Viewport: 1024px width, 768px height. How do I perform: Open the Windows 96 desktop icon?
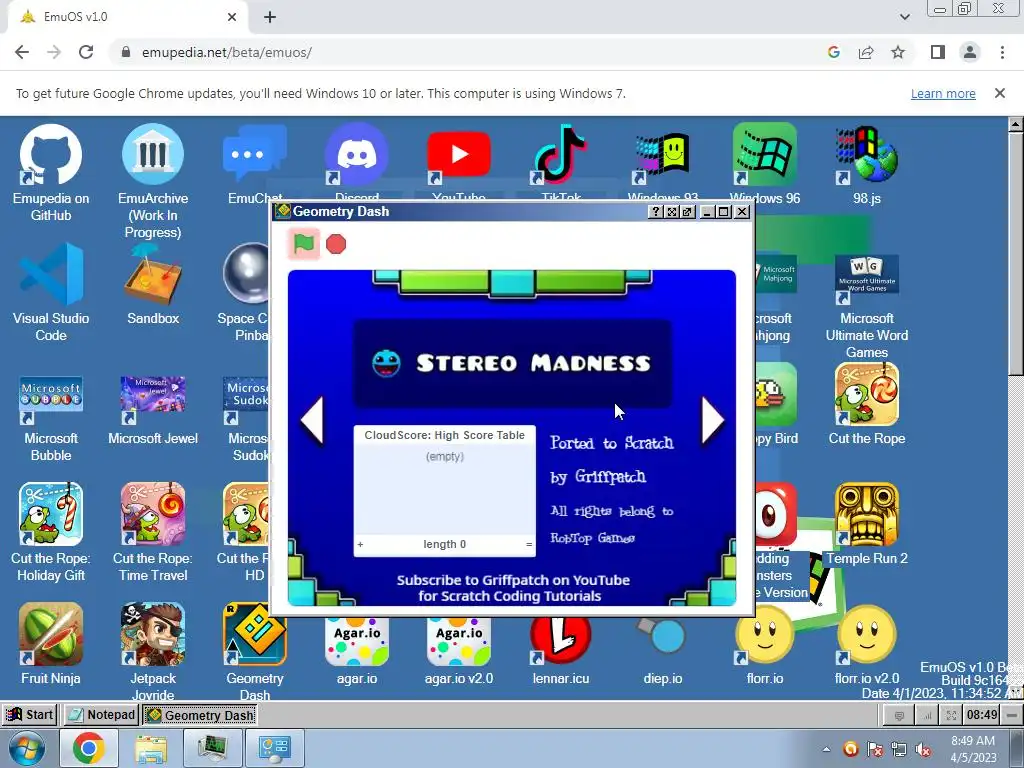pyautogui.click(x=765, y=163)
